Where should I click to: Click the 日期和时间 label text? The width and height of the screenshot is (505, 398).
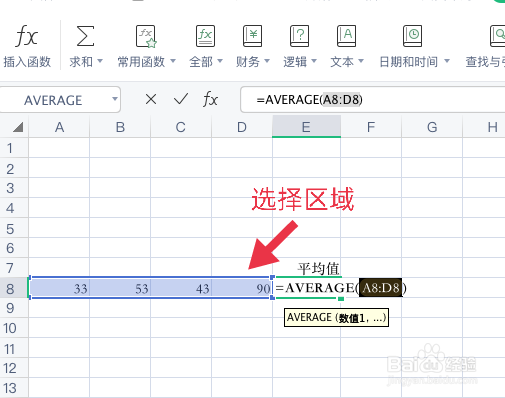pos(409,62)
